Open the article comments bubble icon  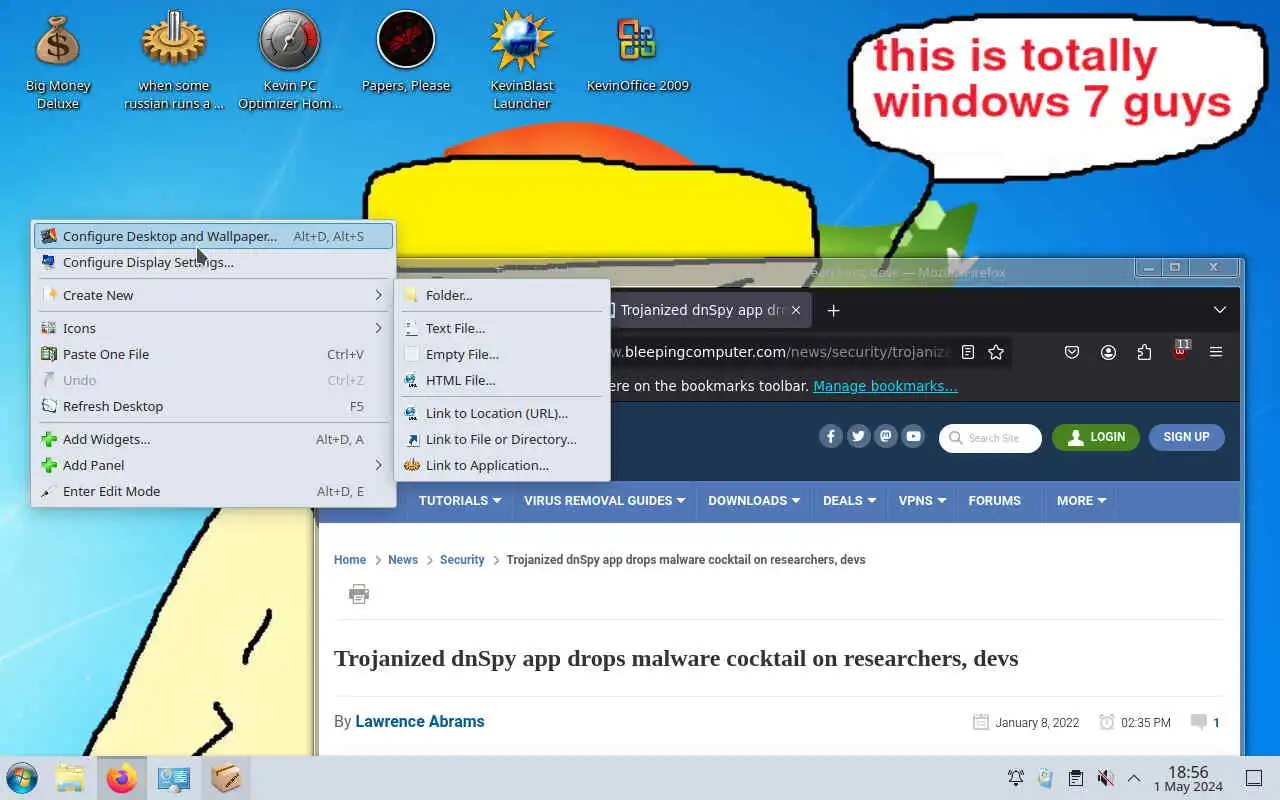coord(1199,722)
